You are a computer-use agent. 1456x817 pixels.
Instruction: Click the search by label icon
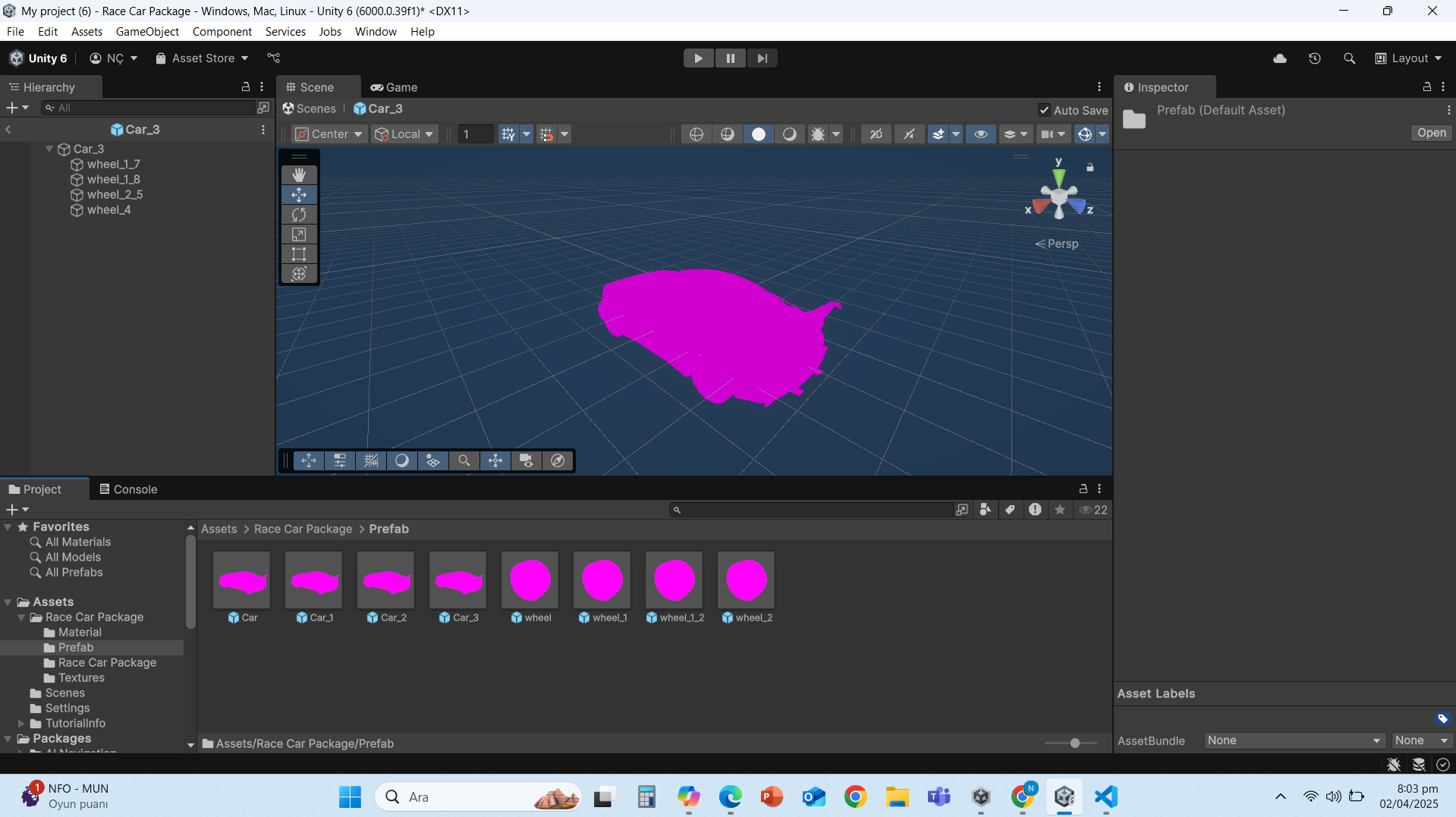click(1010, 510)
